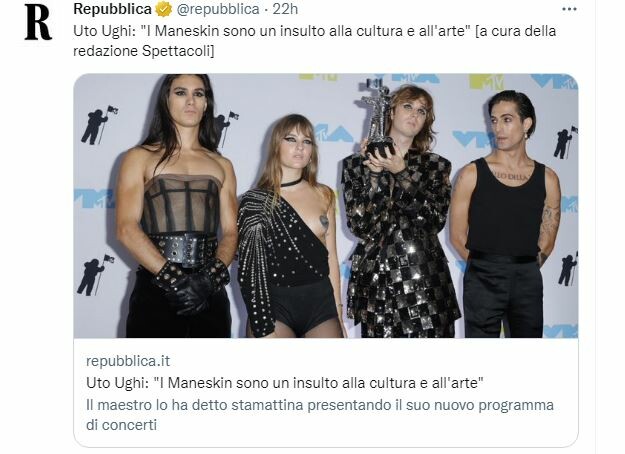Click the person wearing the sheer corset top
Screen dimensions: 625x454
[177, 206]
